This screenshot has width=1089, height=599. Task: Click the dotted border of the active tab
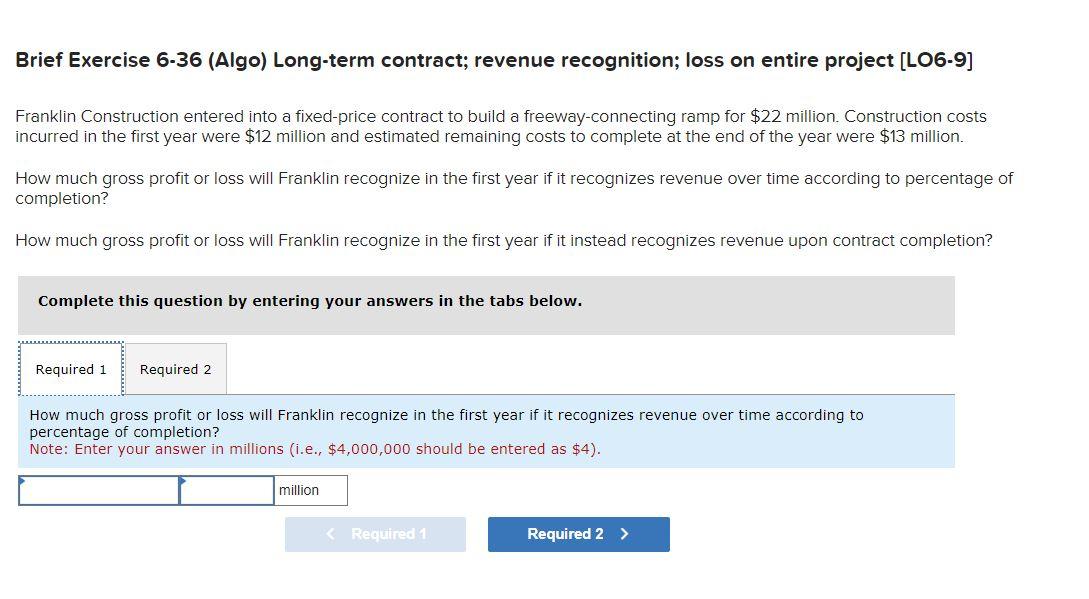coord(70,345)
